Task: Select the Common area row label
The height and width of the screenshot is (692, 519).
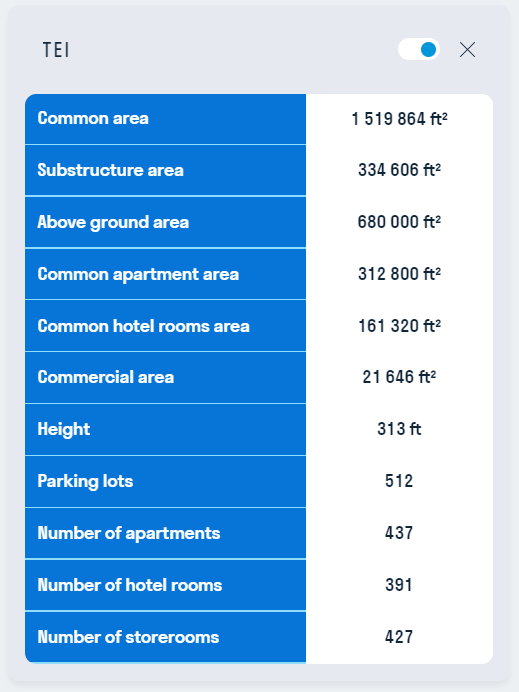Action: pos(93,118)
